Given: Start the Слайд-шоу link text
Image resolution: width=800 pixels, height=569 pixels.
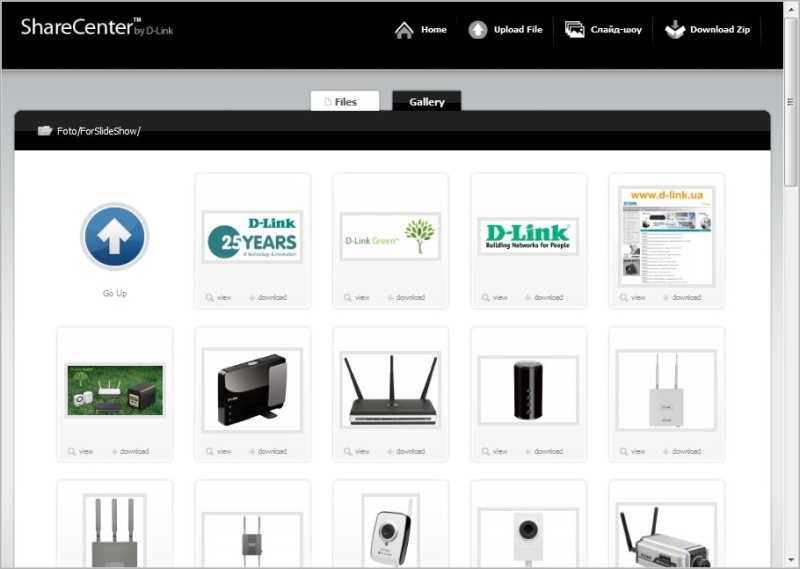Looking at the screenshot, I should 616,30.
